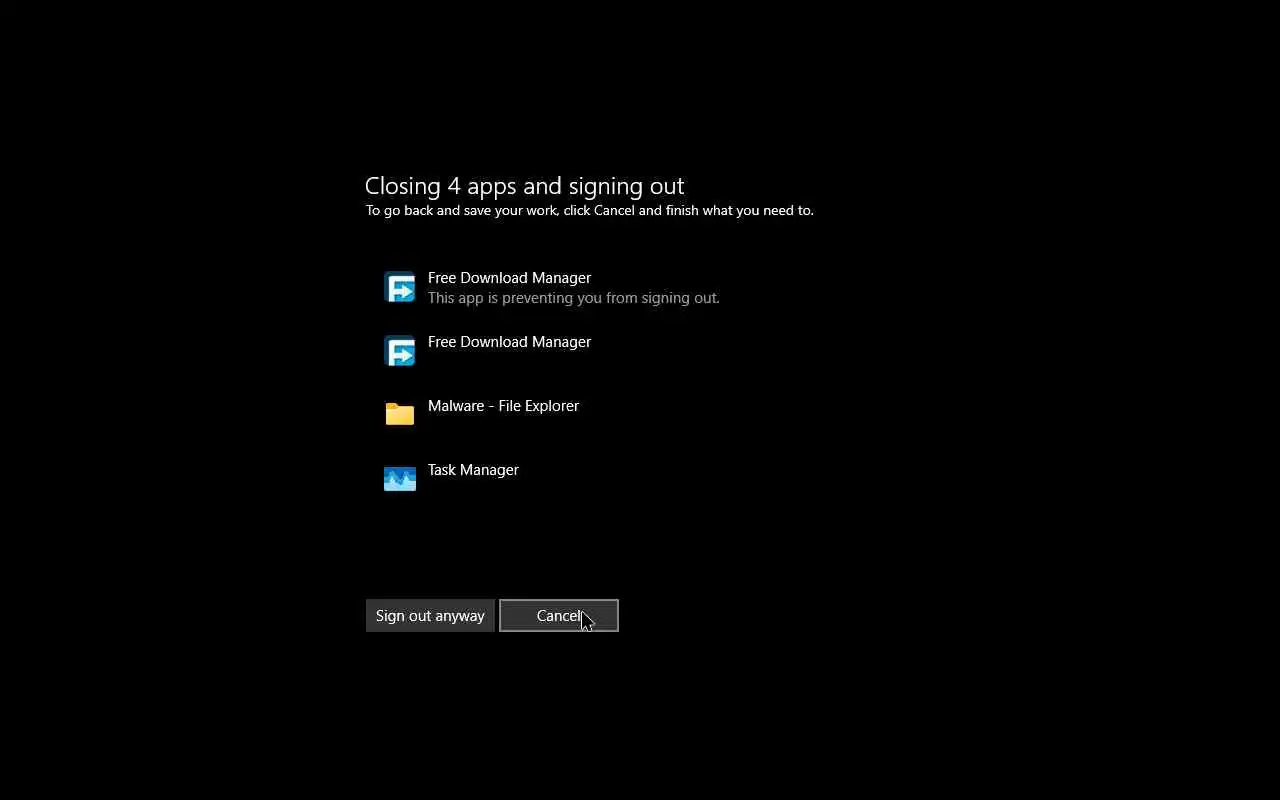
Task: Select the 'Task Manager' label
Action: coord(473,470)
